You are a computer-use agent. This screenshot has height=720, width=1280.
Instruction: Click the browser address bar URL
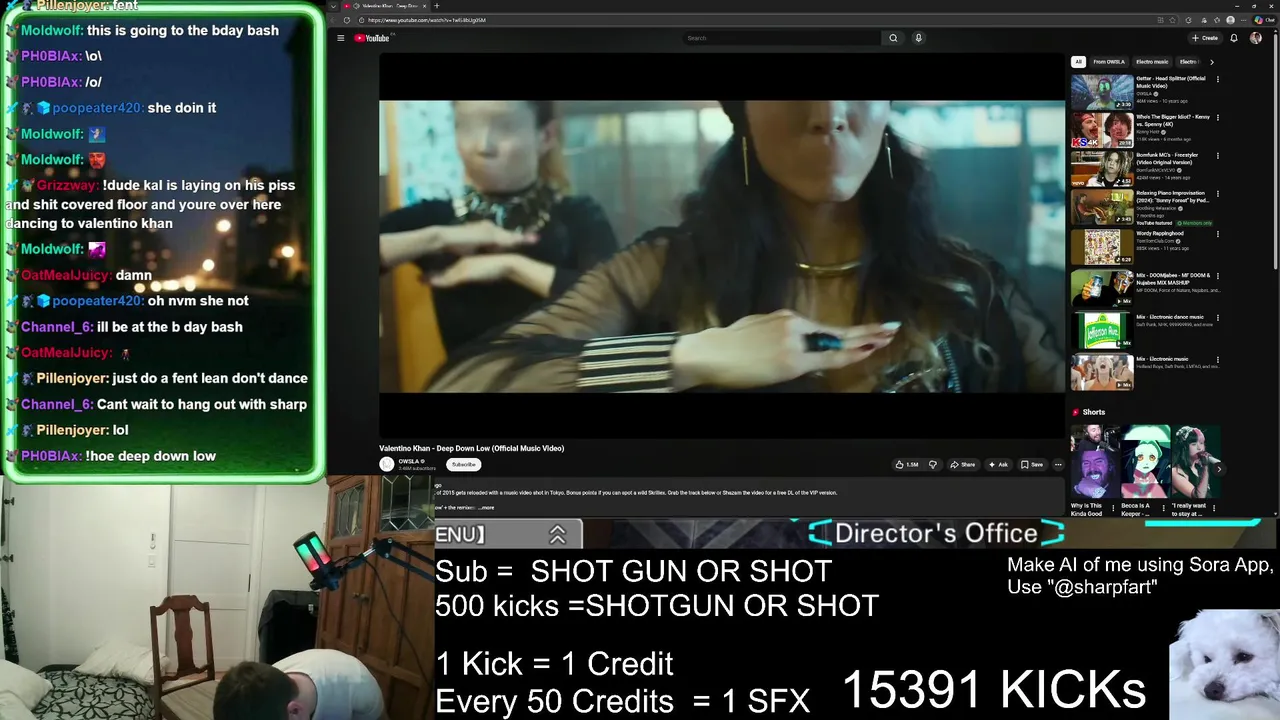point(427,20)
